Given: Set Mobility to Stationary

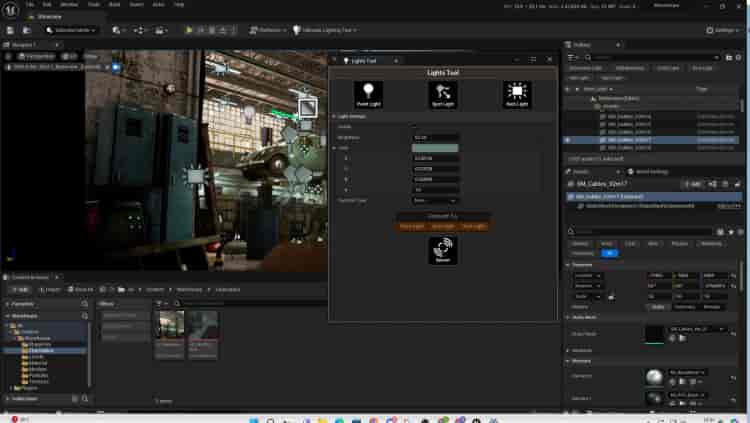Looking at the screenshot, I should pos(685,307).
